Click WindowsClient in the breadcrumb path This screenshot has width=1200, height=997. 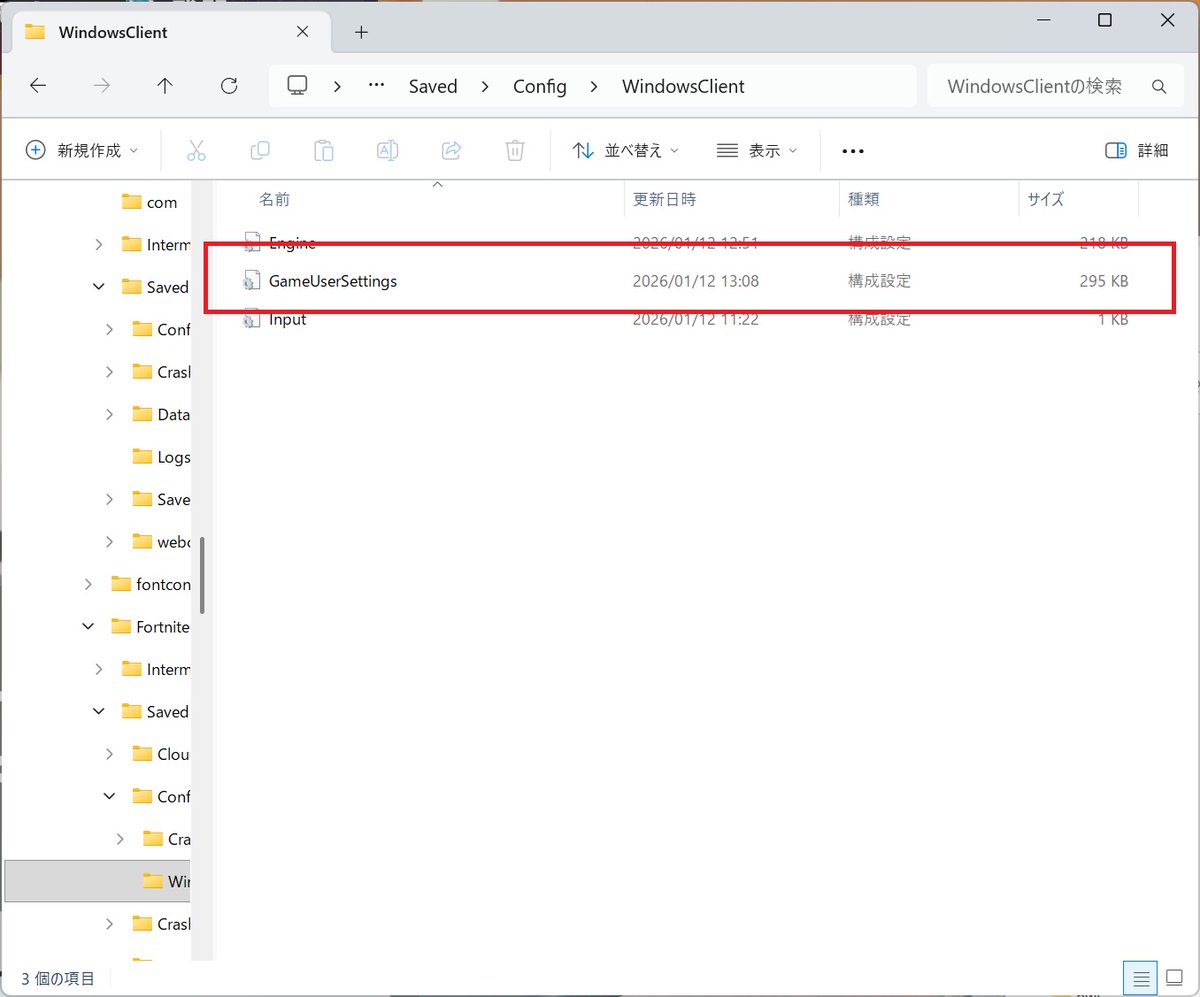click(x=683, y=87)
